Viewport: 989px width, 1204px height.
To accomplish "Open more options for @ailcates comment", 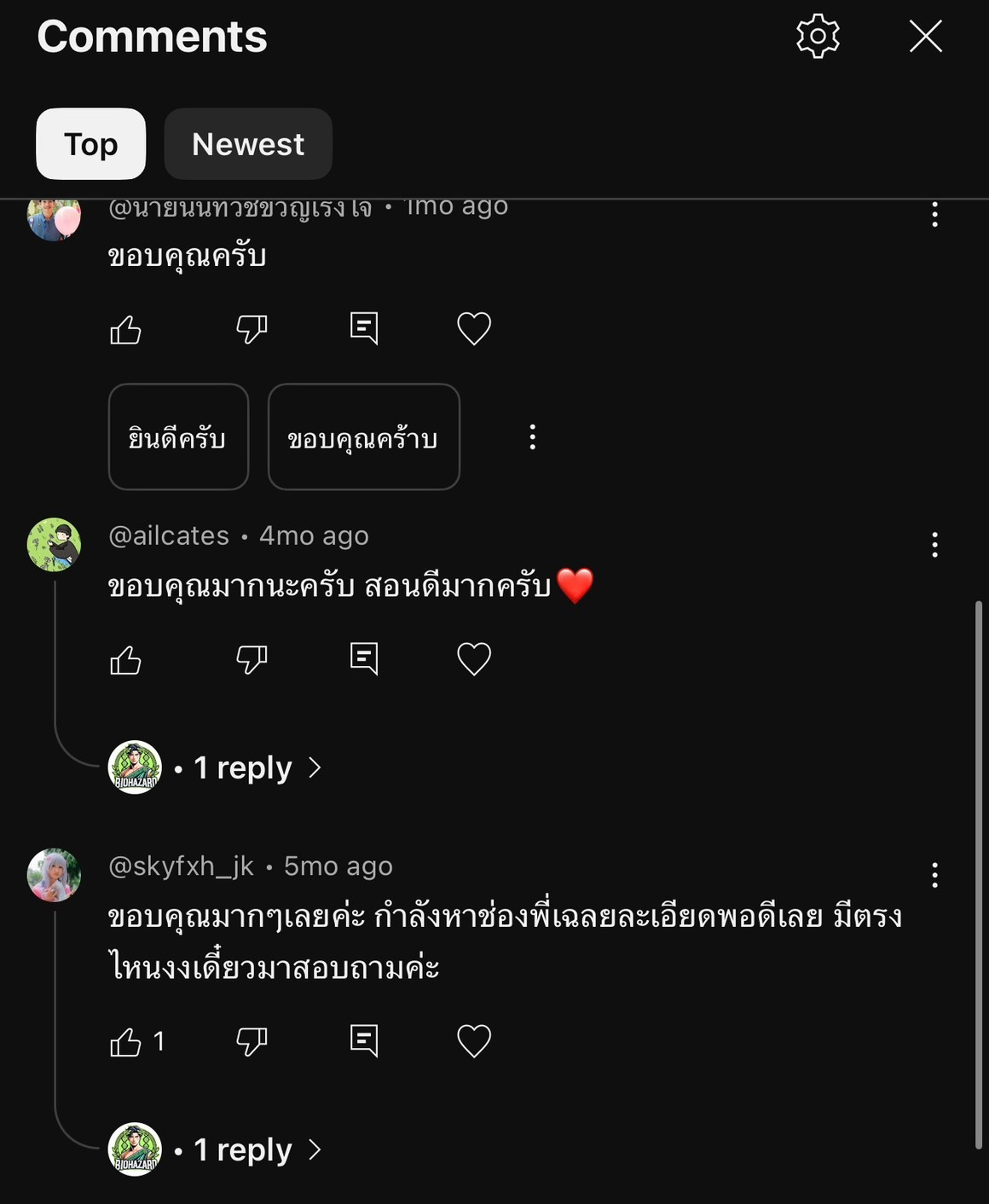I will [x=935, y=545].
